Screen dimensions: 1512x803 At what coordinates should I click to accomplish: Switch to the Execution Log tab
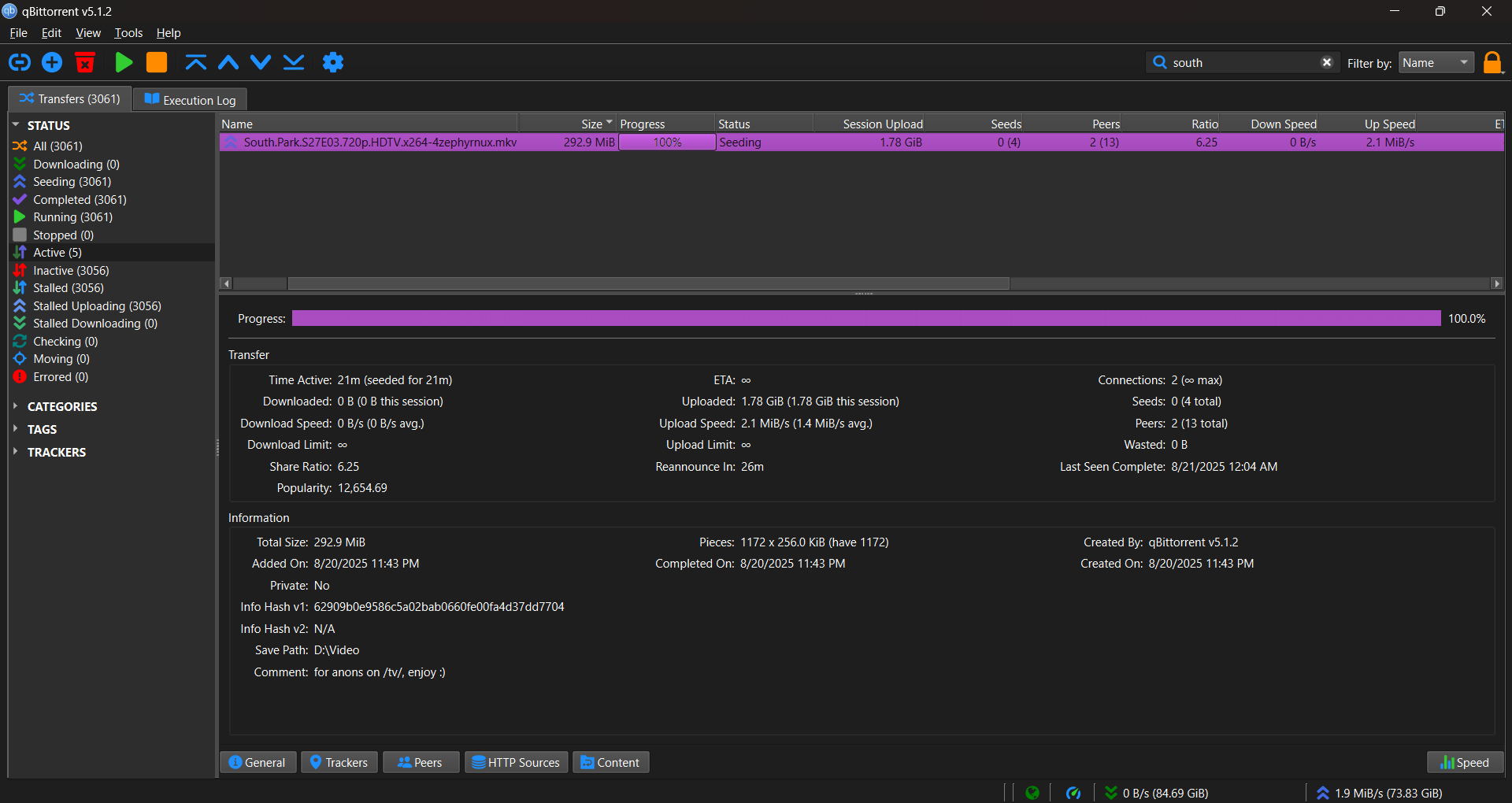(x=191, y=100)
